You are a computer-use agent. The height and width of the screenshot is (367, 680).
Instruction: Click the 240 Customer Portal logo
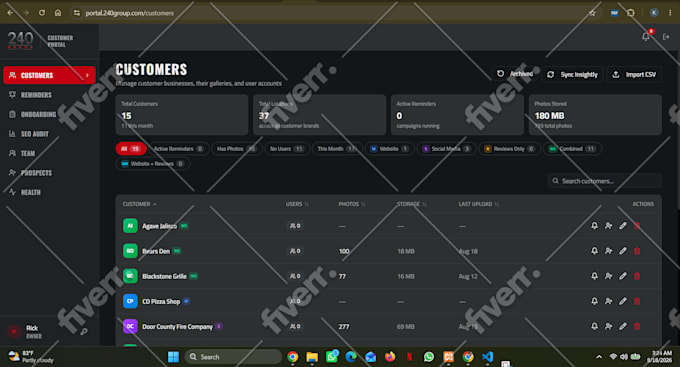(40, 40)
